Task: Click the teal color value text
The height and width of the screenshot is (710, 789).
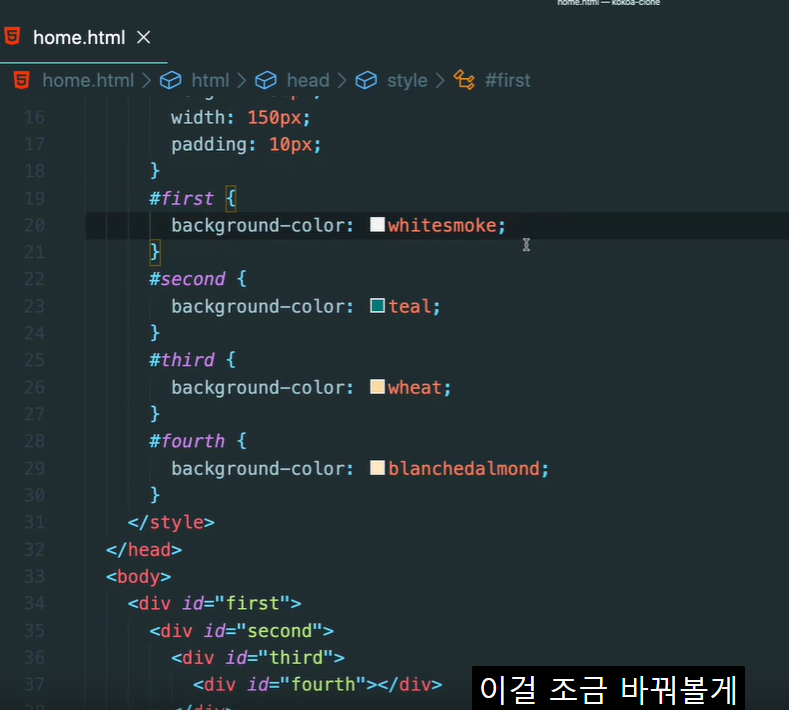Action: [410, 306]
